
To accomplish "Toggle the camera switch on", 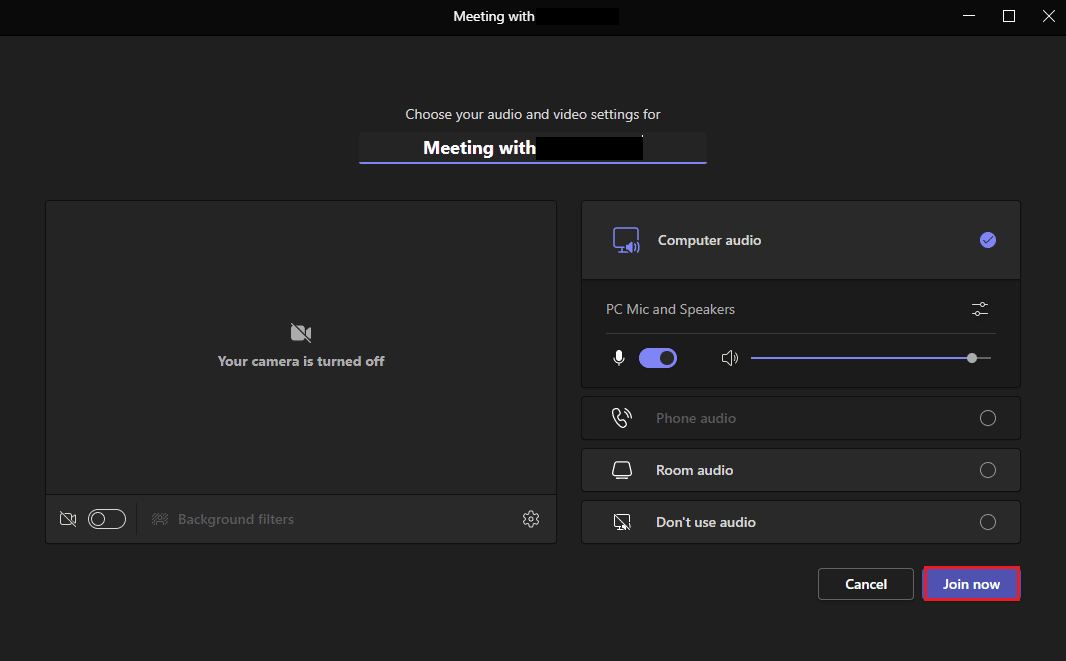I will [107, 519].
